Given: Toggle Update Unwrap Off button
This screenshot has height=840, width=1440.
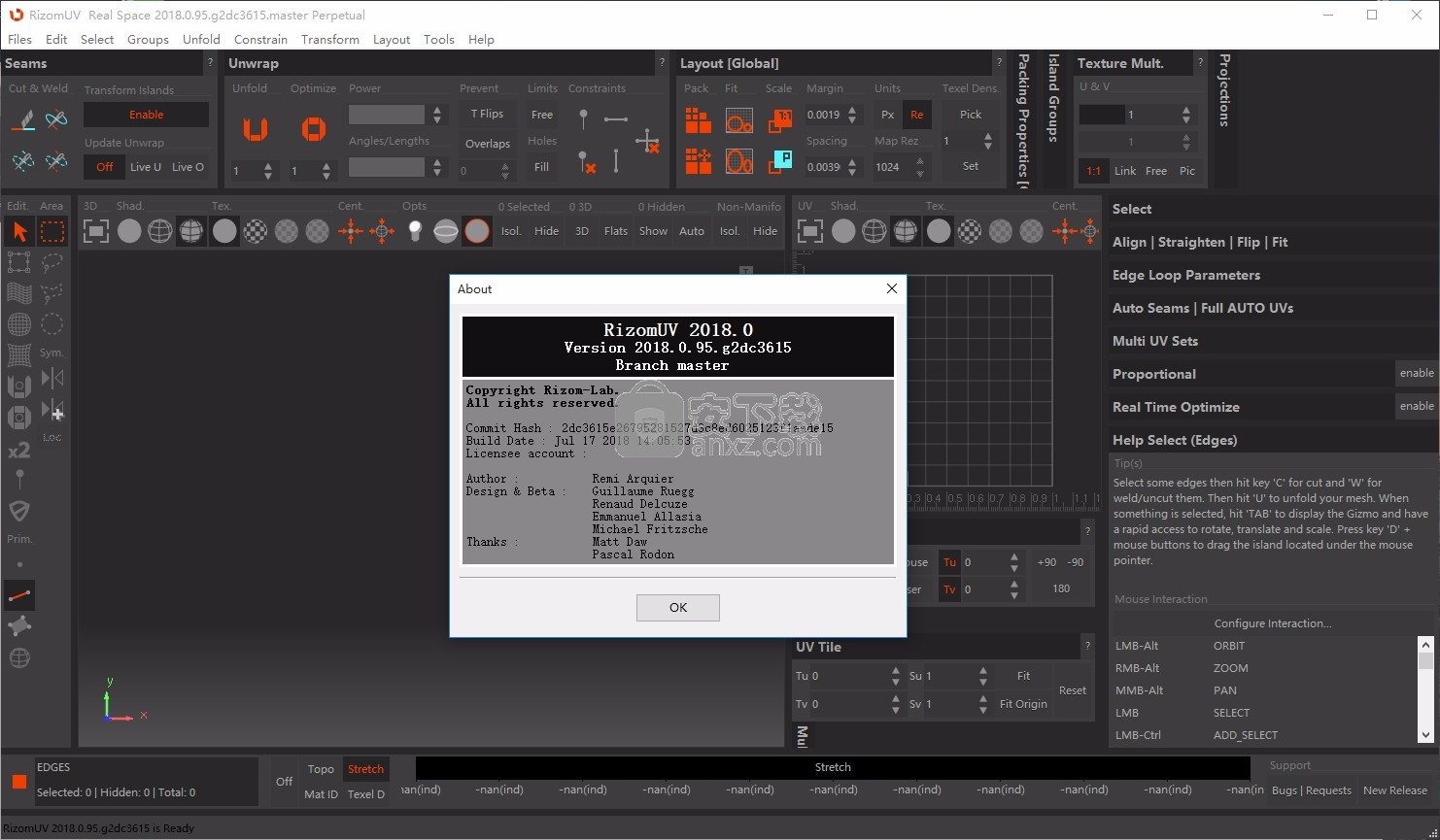Looking at the screenshot, I should [104, 167].
